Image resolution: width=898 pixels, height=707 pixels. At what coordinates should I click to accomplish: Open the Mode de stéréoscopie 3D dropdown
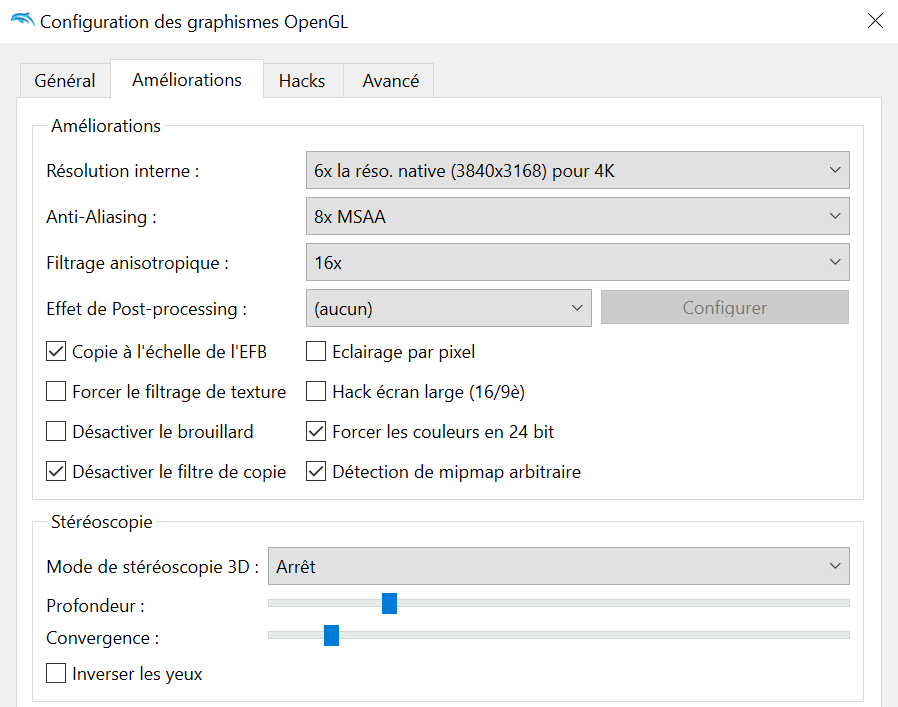point(558,566)
